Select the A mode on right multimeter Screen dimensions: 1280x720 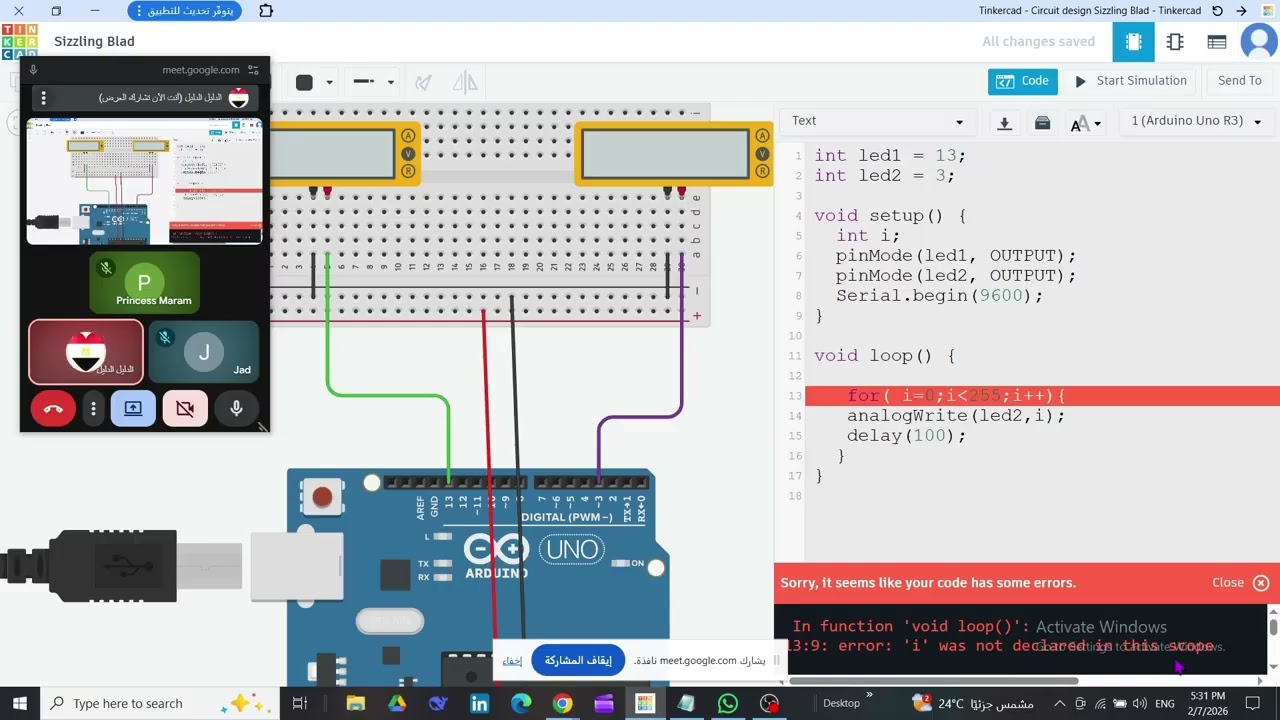point(762,136)
